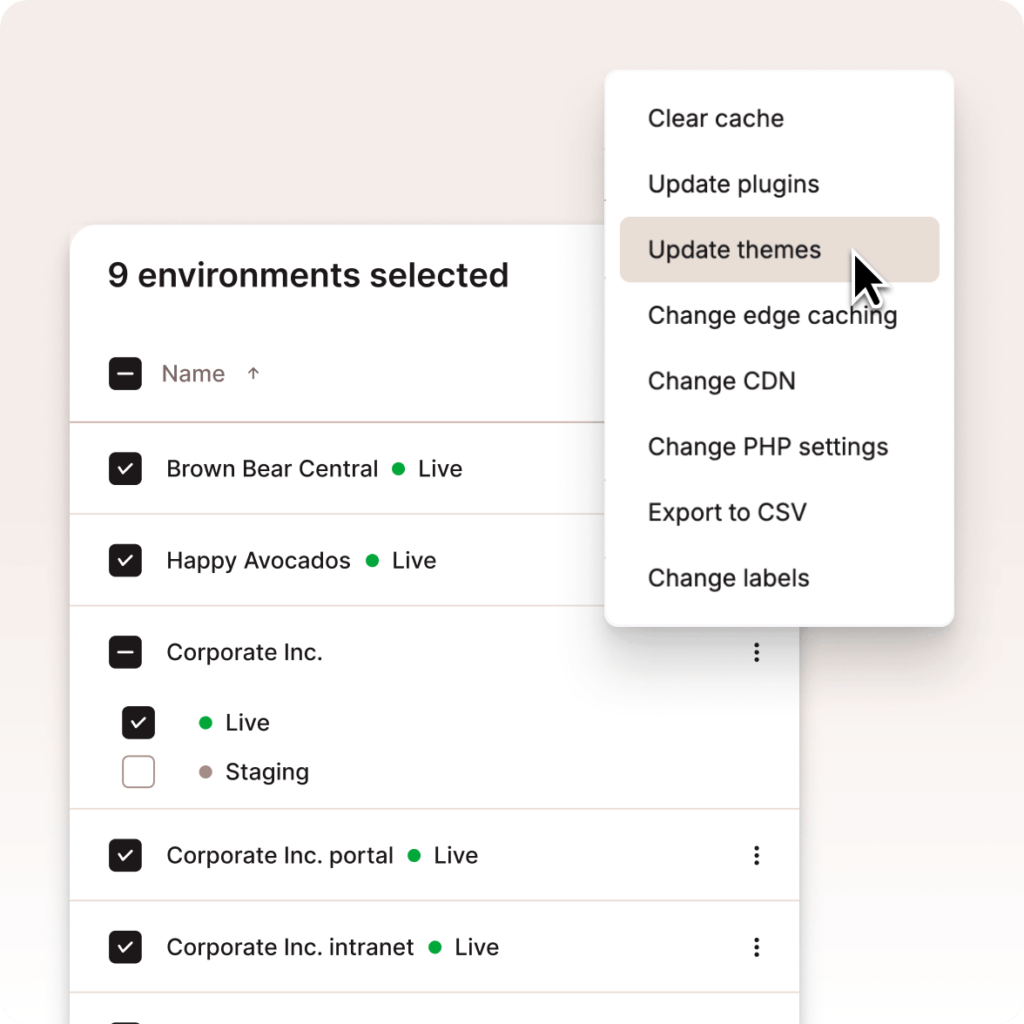The image size is (1024, 1024).
Task: Open kebab menu for Corporate Inc.
Action: 756,653
